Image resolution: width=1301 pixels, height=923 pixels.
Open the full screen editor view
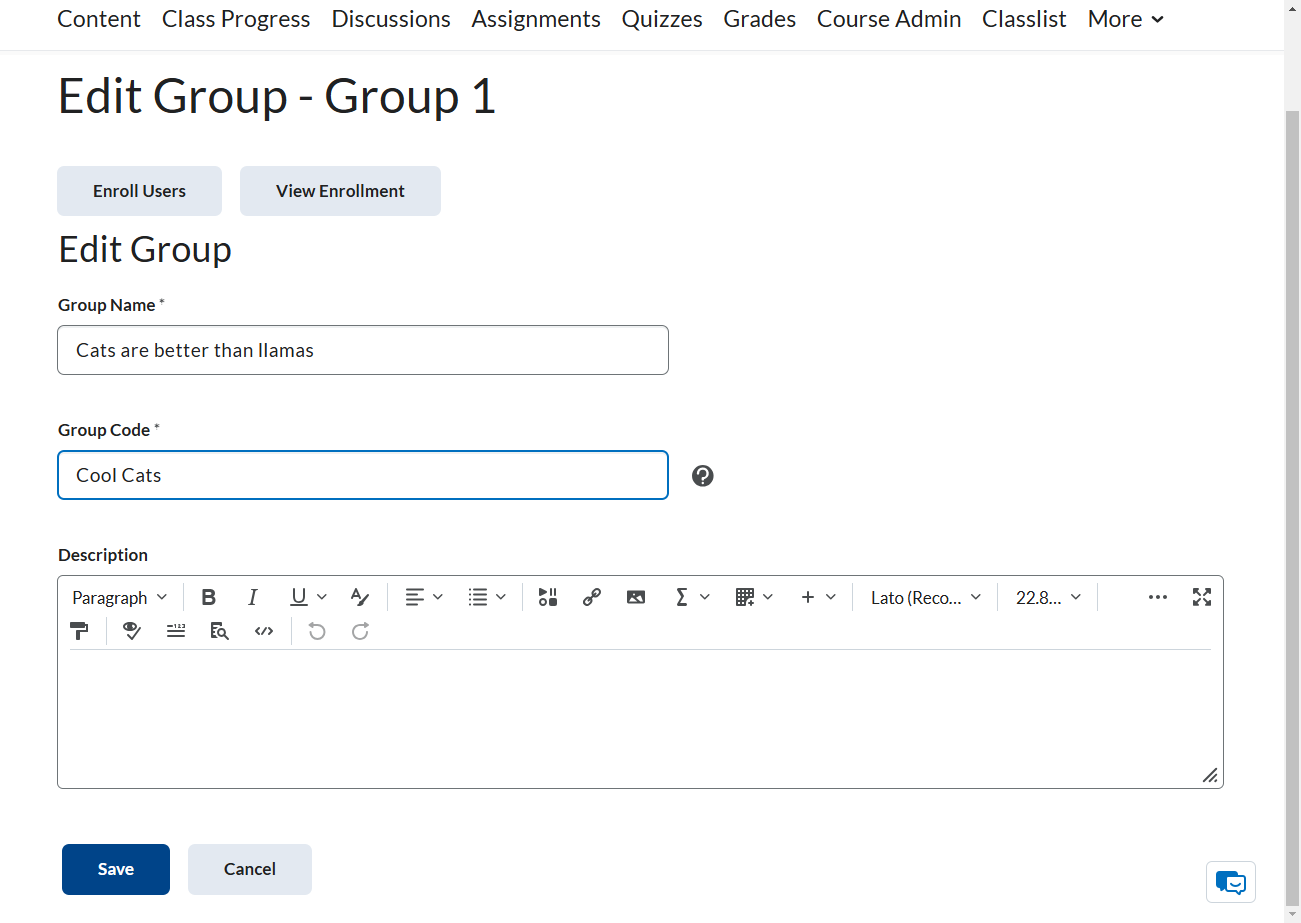point(1202,597)
